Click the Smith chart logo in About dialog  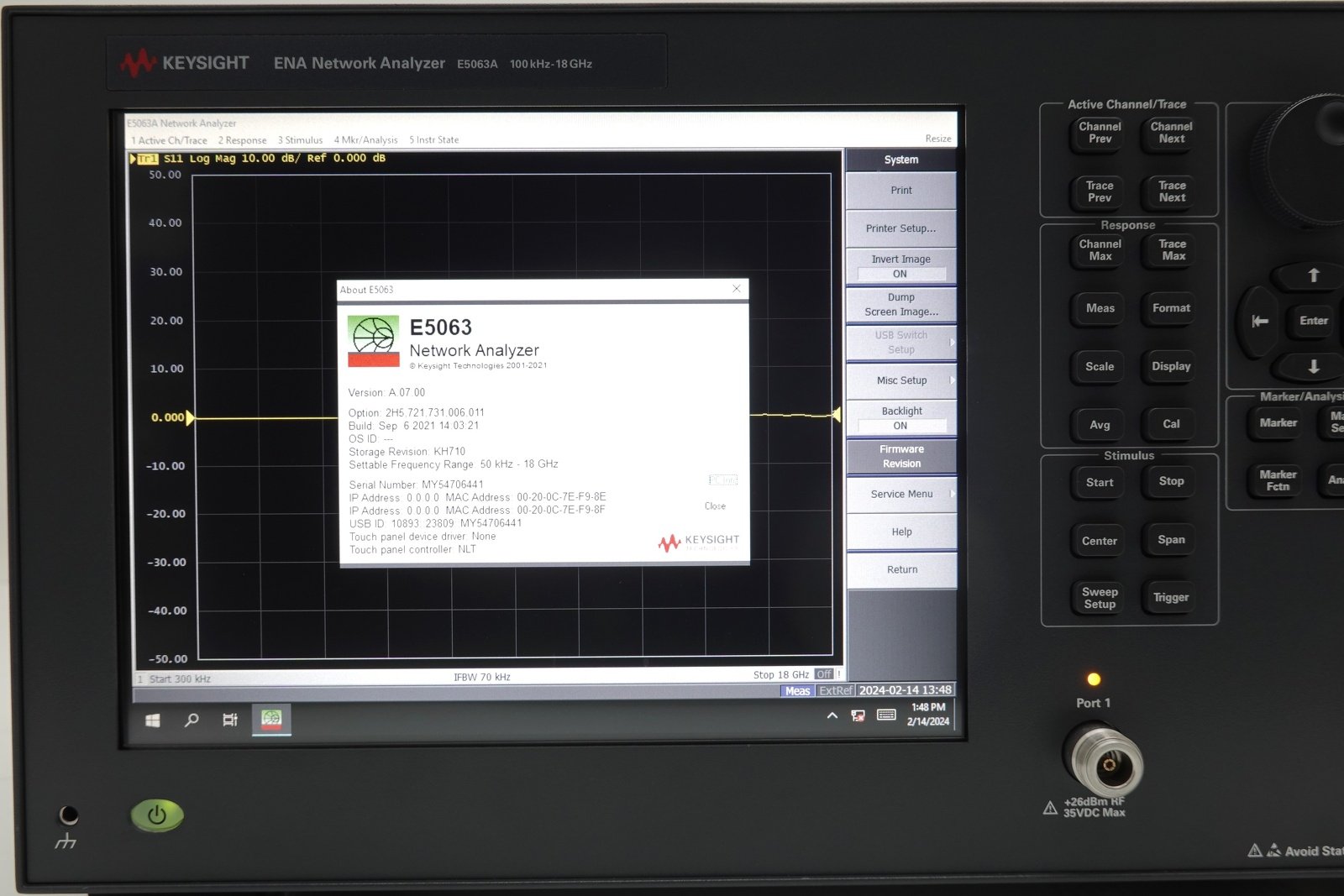coord(373,341)
